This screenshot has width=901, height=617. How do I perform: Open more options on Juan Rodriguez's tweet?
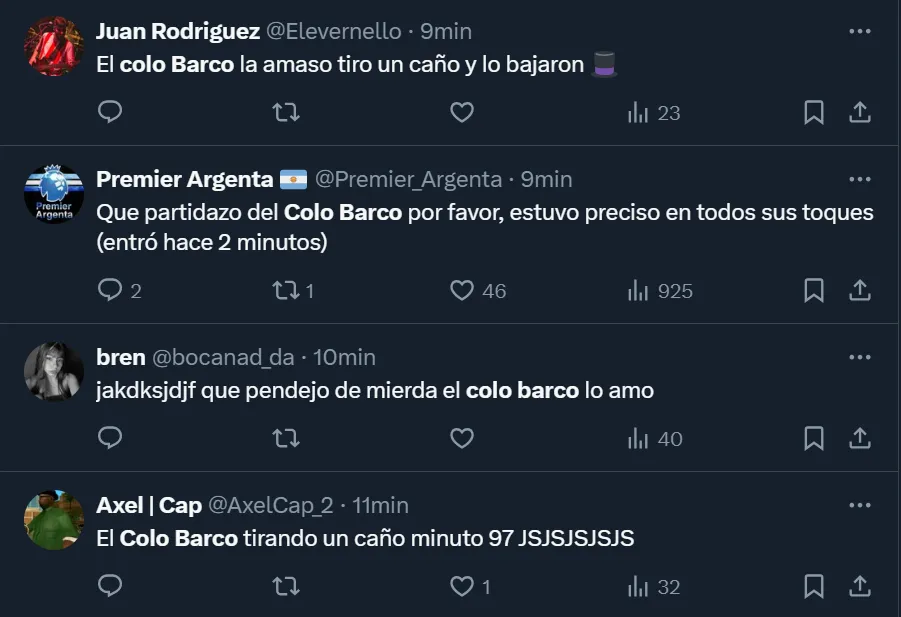tap(859, 31)
